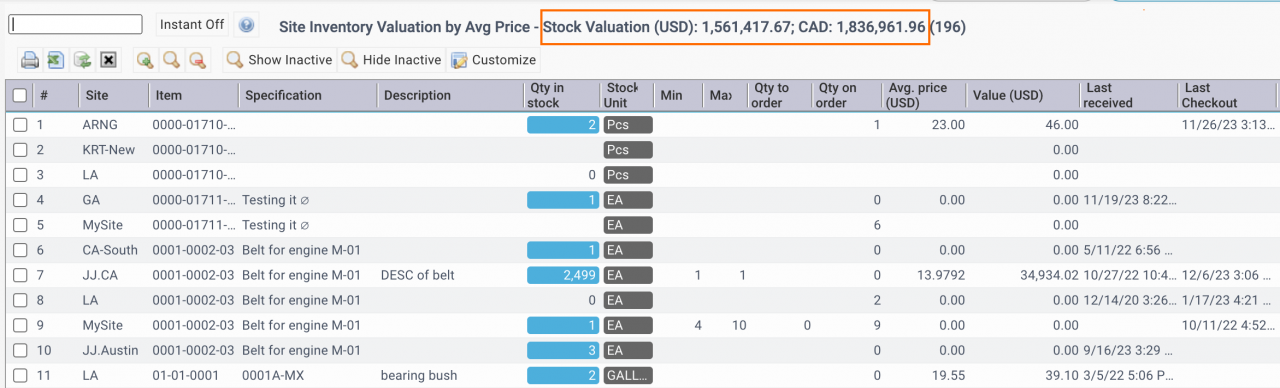The image size is (1280, 388).
Task: Toggle the Instant Off button
Action: point(192,25)
